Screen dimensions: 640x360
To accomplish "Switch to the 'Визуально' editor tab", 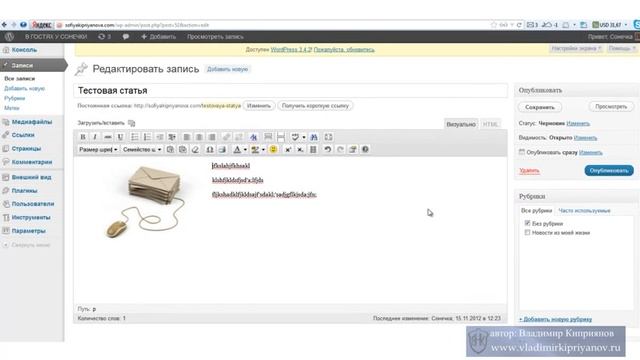I will (461, 124).
